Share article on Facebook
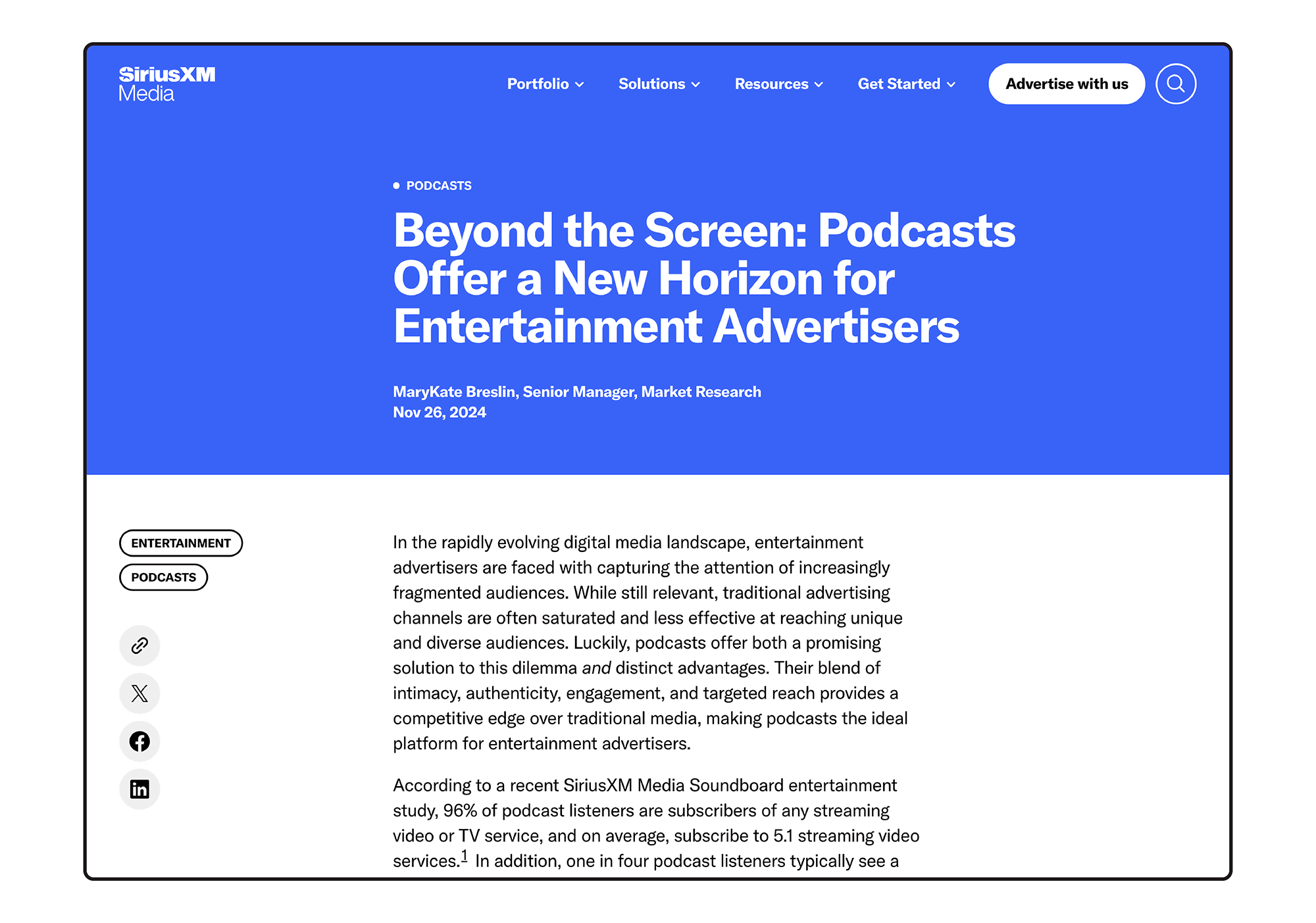Viewport: 1316px width, 923px height. click(x=139, y=741)
